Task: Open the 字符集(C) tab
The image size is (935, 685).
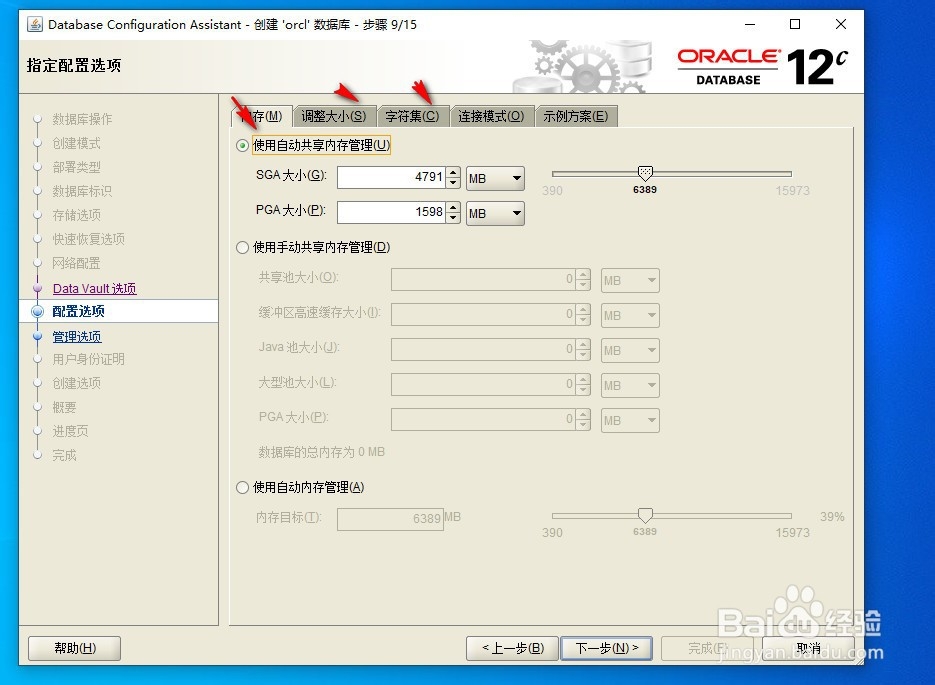Action: 411,115
